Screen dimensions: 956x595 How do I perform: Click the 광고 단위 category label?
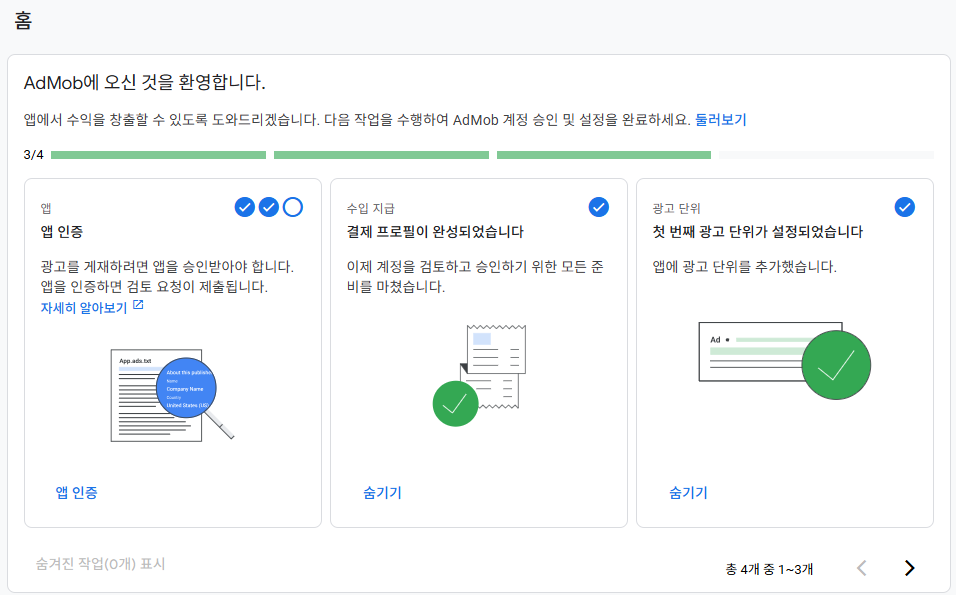[x=677, y=208]
